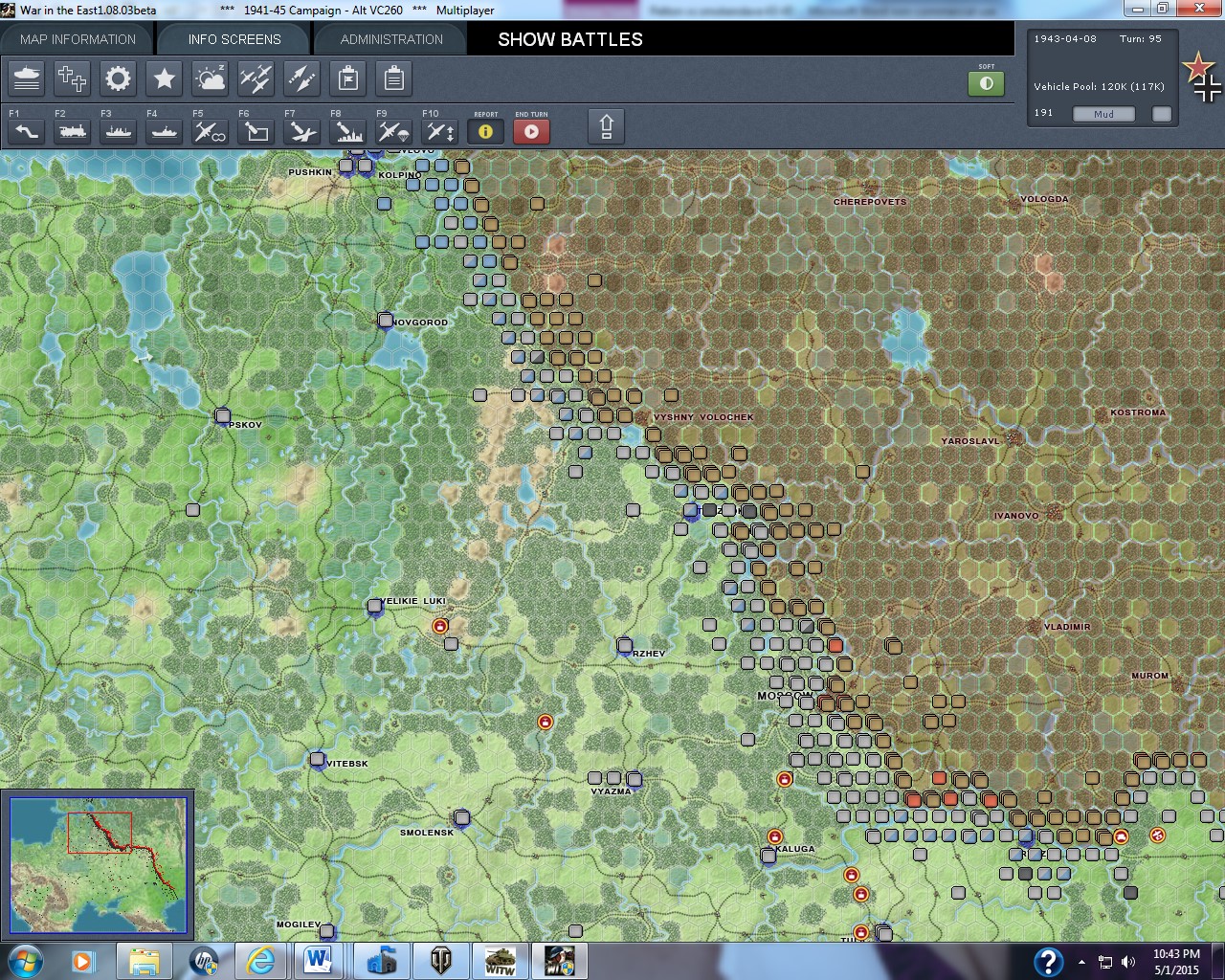The height and width of the screenshot is (980, 1225).
Task: Open the victory points star icon
Action: pyautogui.click(x=164, y=78)
